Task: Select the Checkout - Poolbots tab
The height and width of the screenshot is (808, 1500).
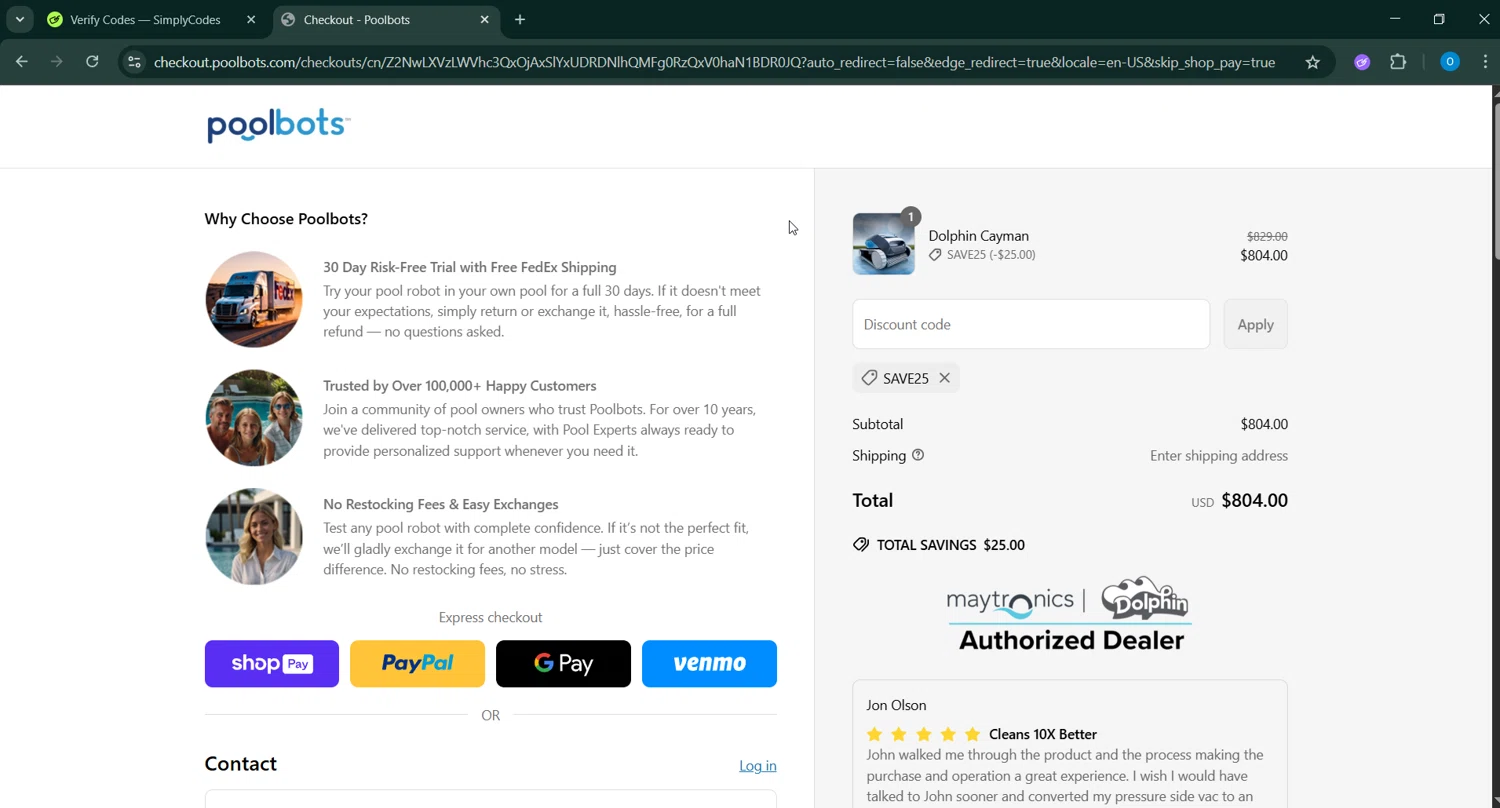Action: click(x=386, y=19)
